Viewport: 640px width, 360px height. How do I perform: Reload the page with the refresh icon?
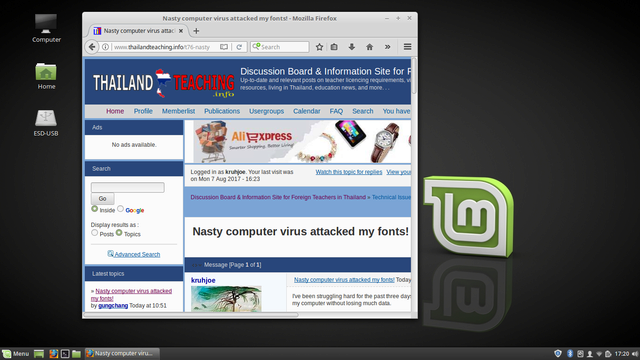click(x=239, y=47)
